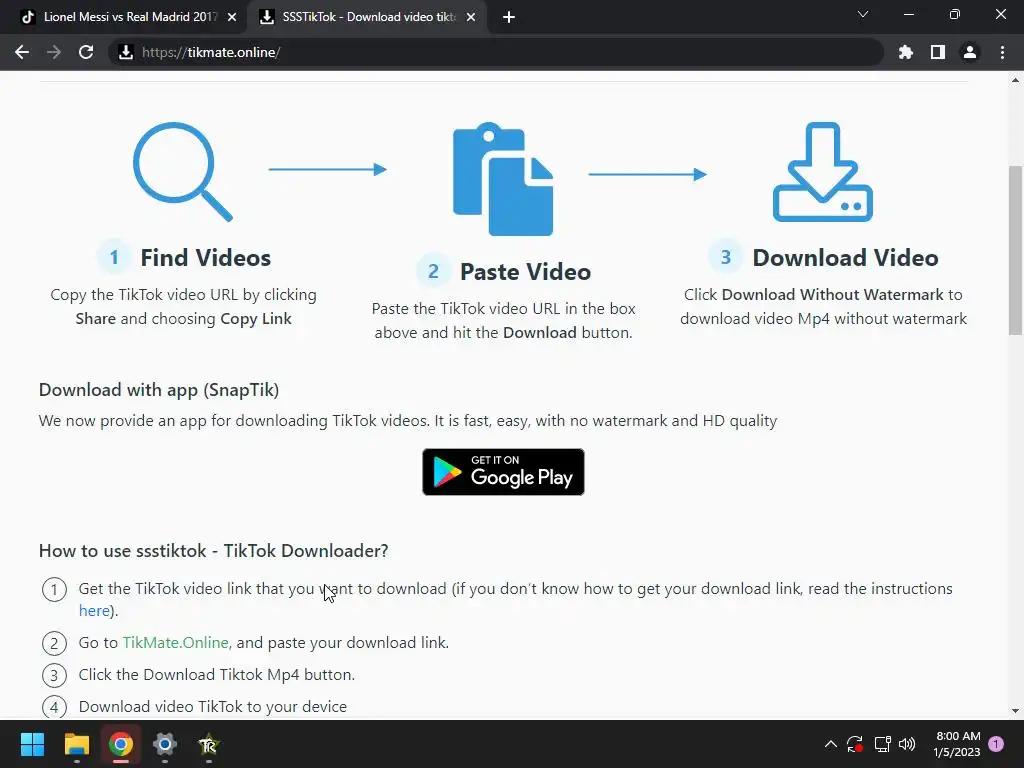This screenshot has width=1024, height=768.
Task: Close the Lionel Messi TikTok tab
Action: click(232, 17)
